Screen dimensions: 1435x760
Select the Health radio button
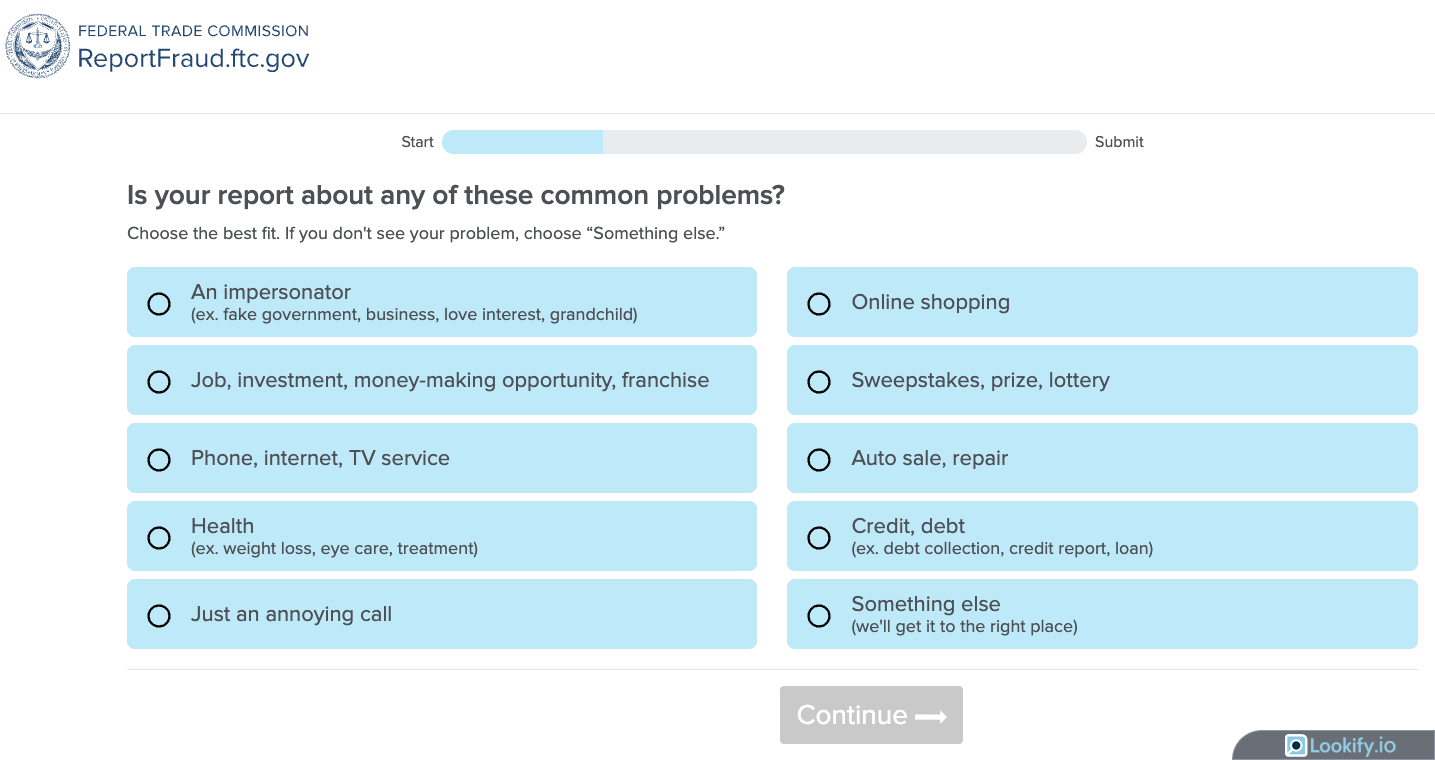159,537
